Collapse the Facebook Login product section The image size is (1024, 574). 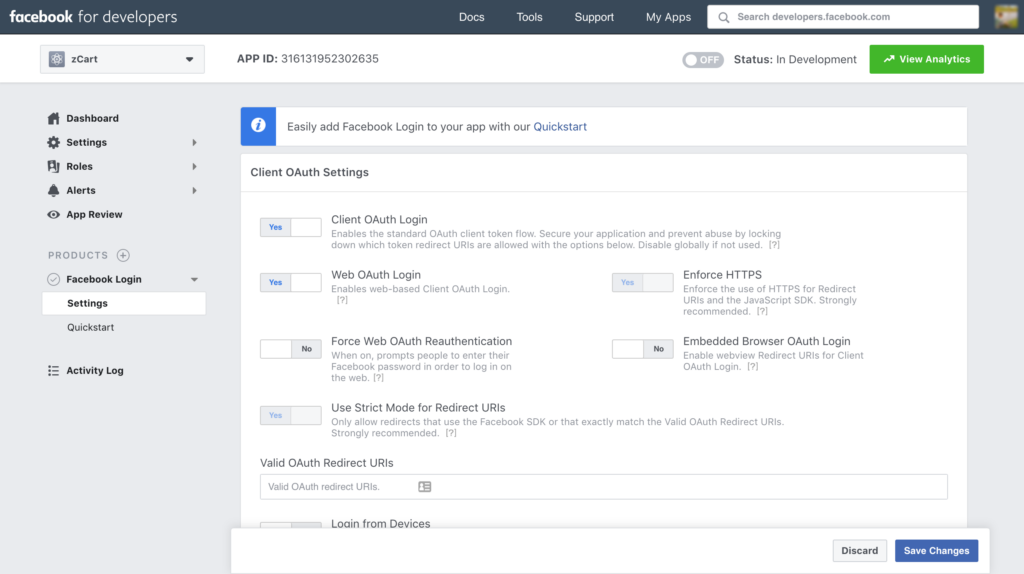pos(194,279)
